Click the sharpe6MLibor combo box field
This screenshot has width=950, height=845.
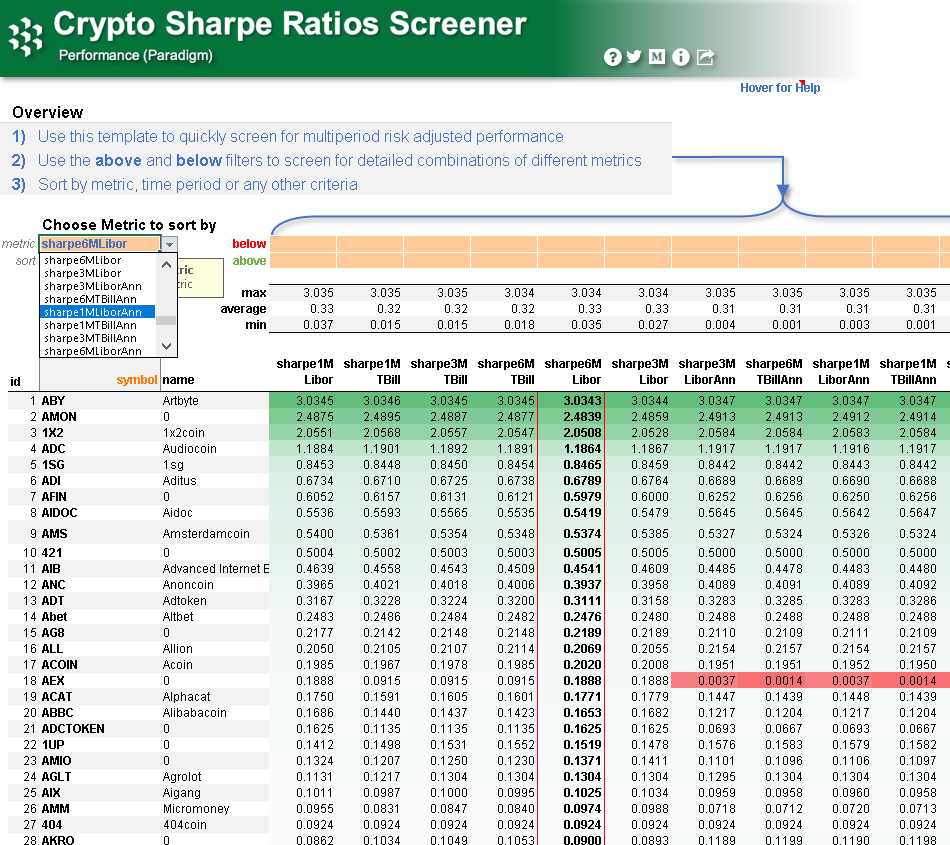coord(100,244)
